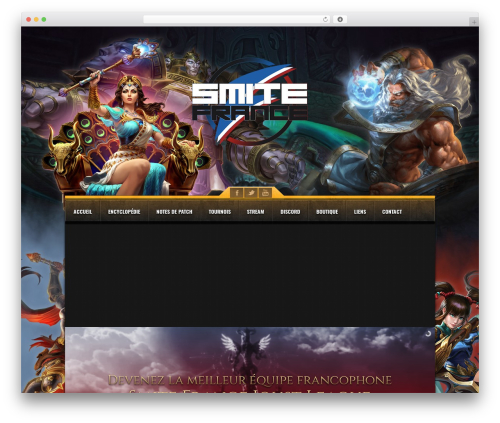The height and width of the screenshot is (423, 500).
Task: Open the Stream menu item
Action: coord(255,212)
